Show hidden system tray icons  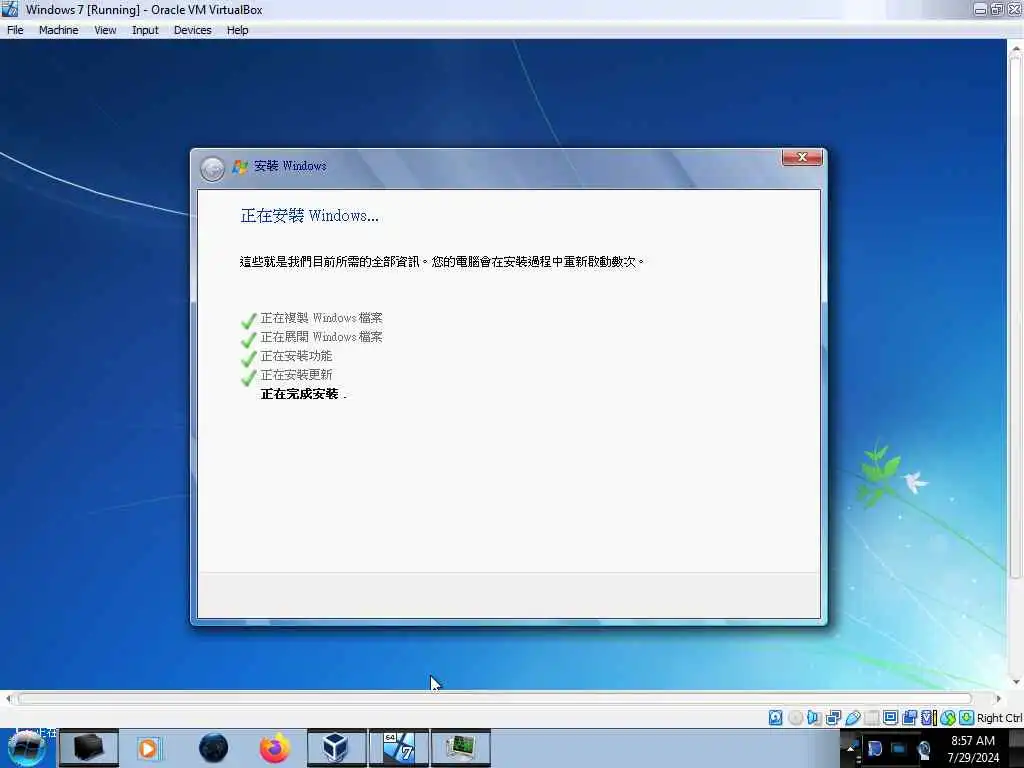point(851,749)
